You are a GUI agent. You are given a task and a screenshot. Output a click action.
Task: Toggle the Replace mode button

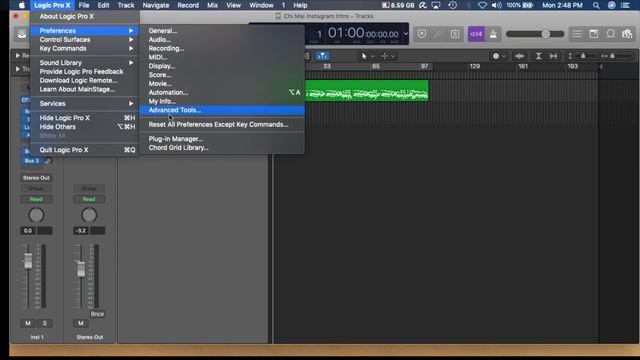click(422, 34)
